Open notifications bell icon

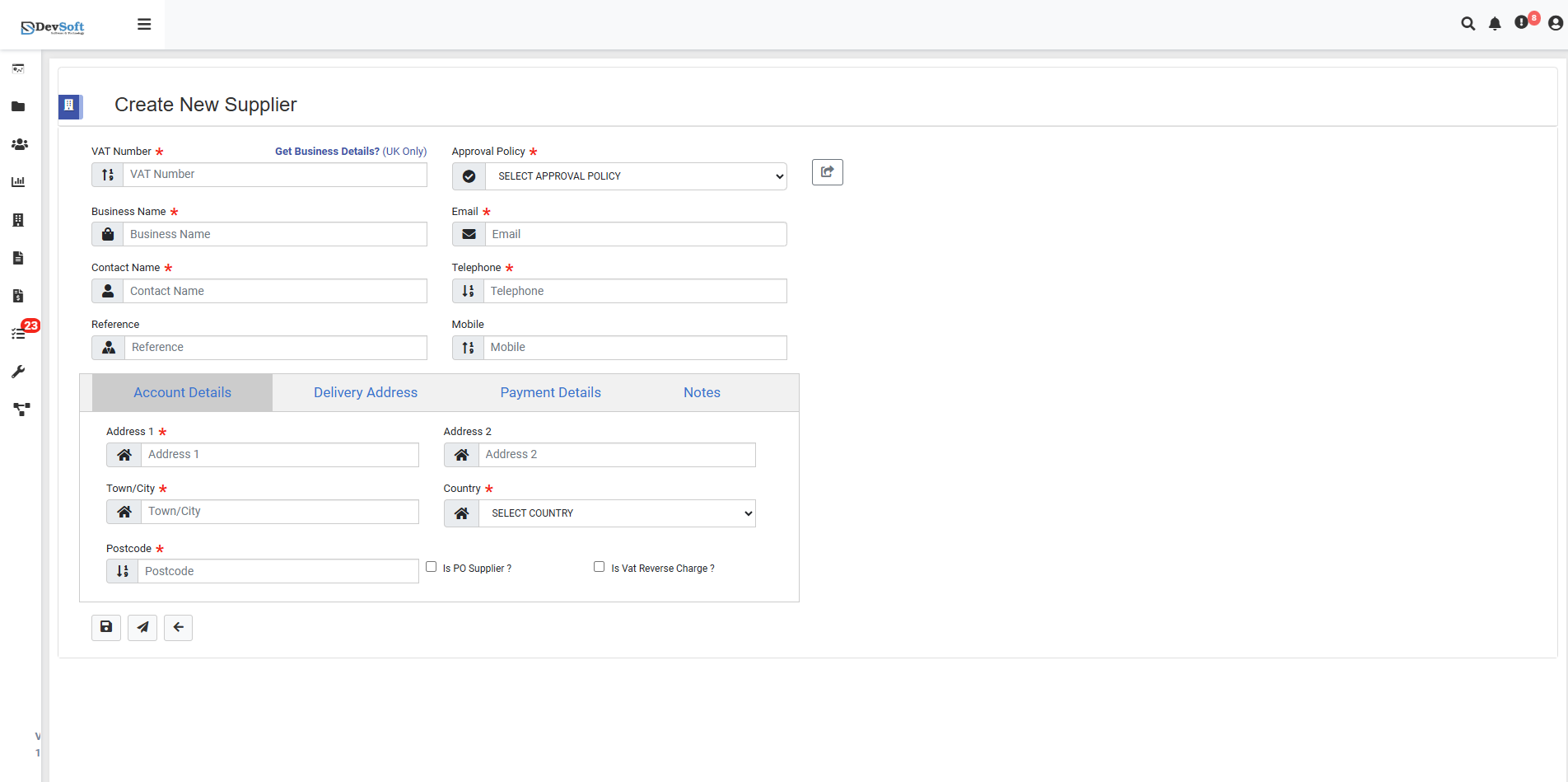pos(1495,24)
